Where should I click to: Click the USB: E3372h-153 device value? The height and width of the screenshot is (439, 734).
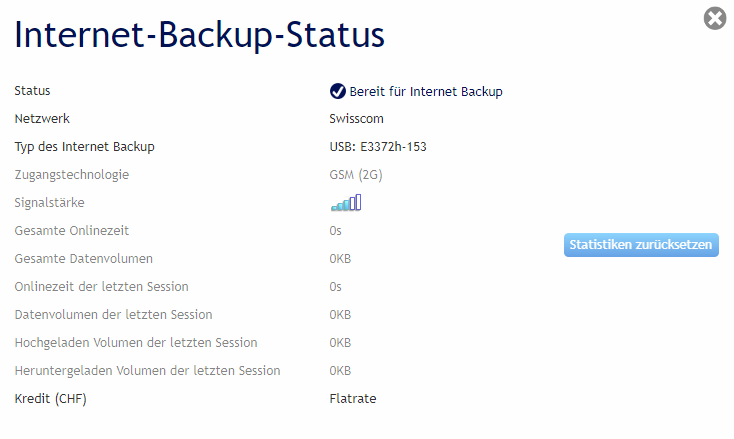378,147
